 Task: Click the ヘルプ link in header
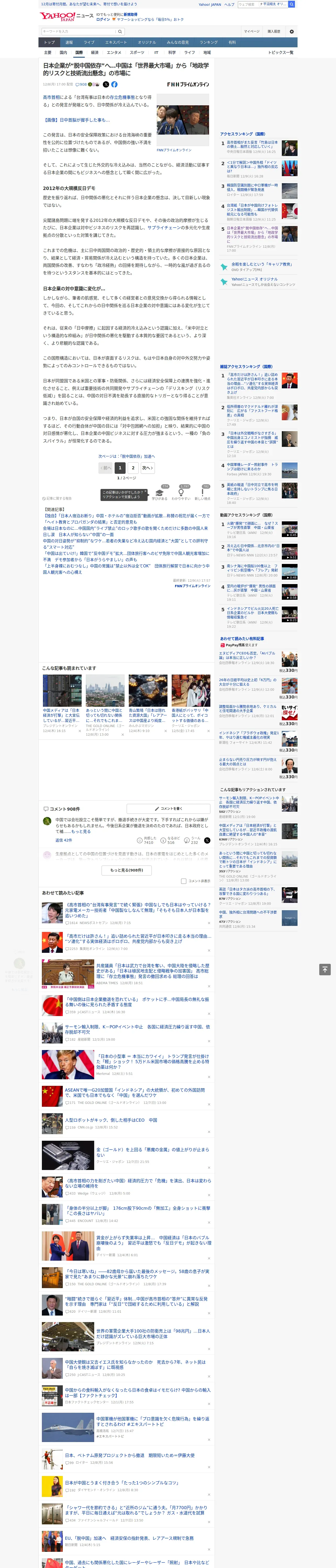[229, 4]
